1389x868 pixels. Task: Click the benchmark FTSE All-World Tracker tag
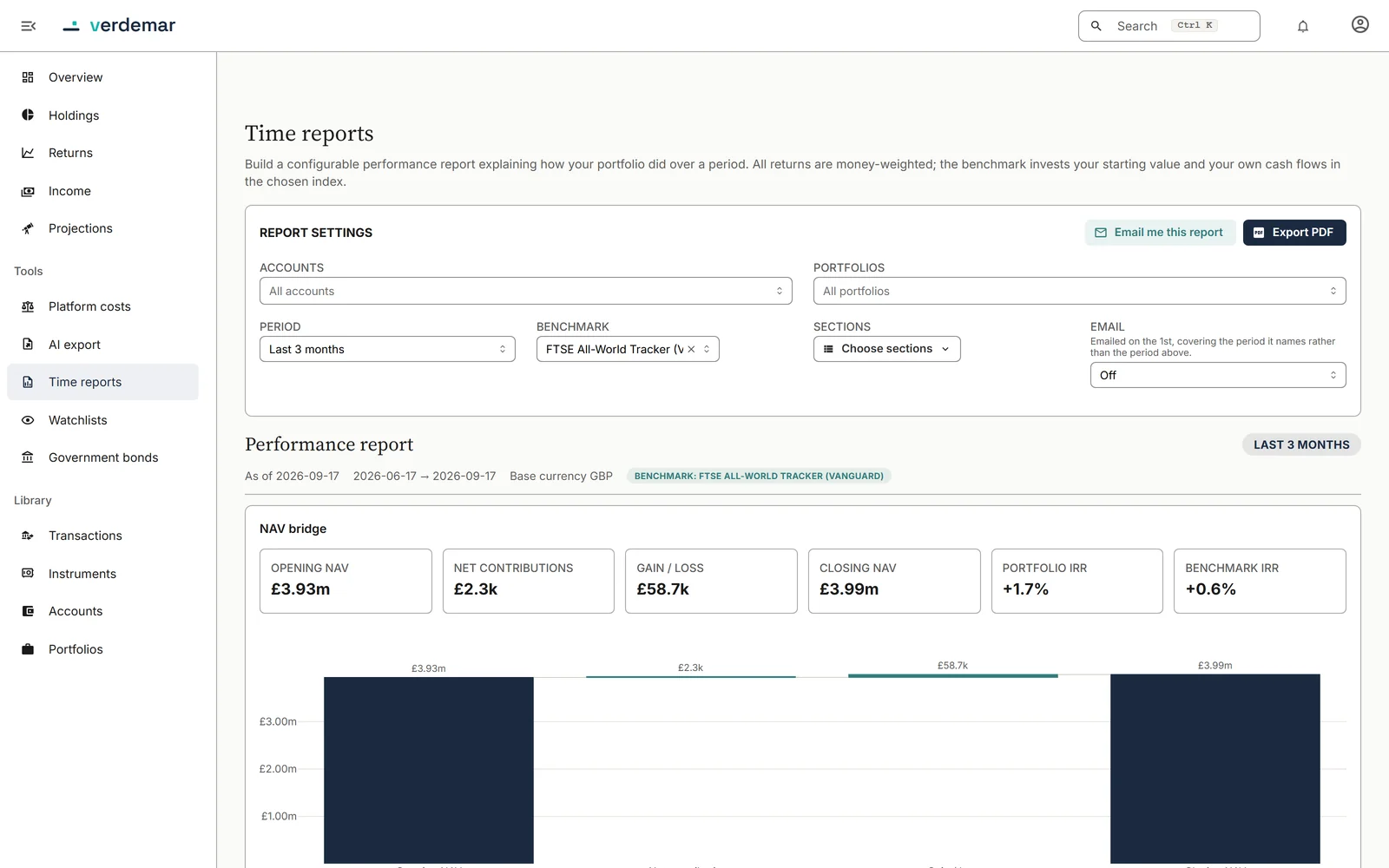(759, 476)
